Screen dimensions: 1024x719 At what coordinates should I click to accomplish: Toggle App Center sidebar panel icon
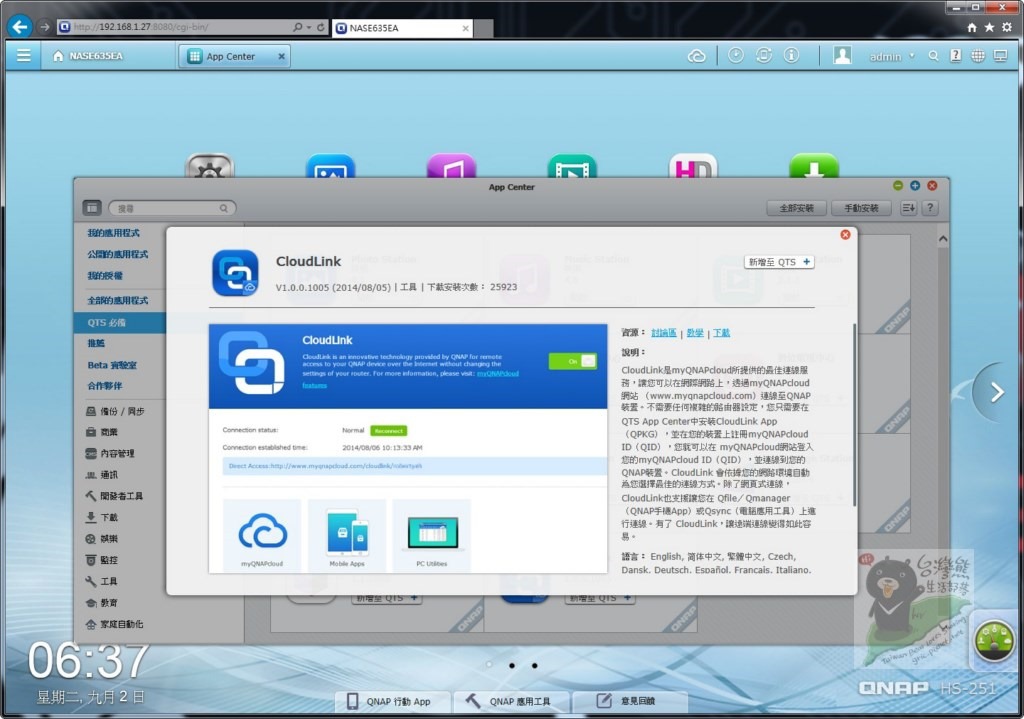click(91, 208)
